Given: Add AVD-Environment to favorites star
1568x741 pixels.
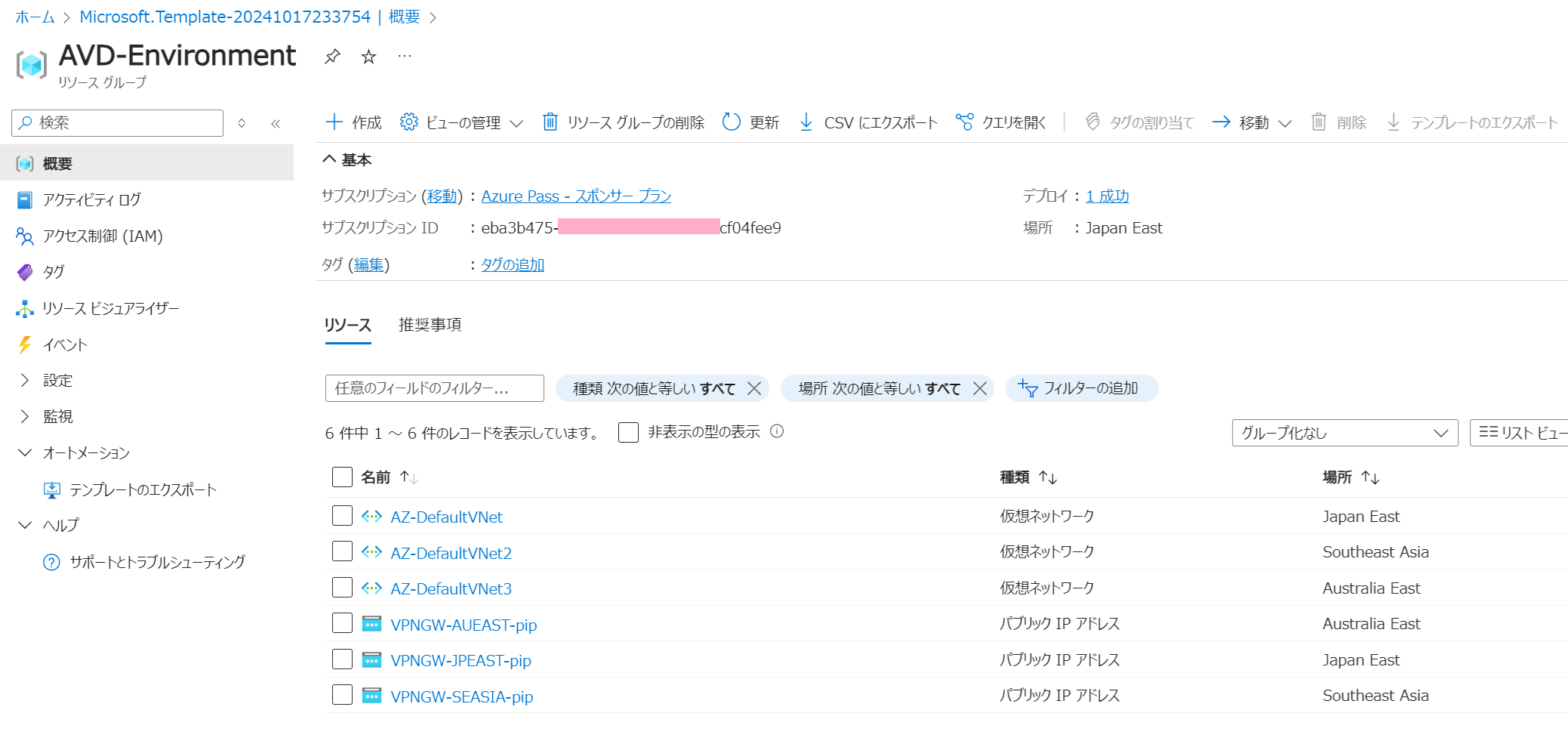Looking at the screenshot, I should [368, 57].
